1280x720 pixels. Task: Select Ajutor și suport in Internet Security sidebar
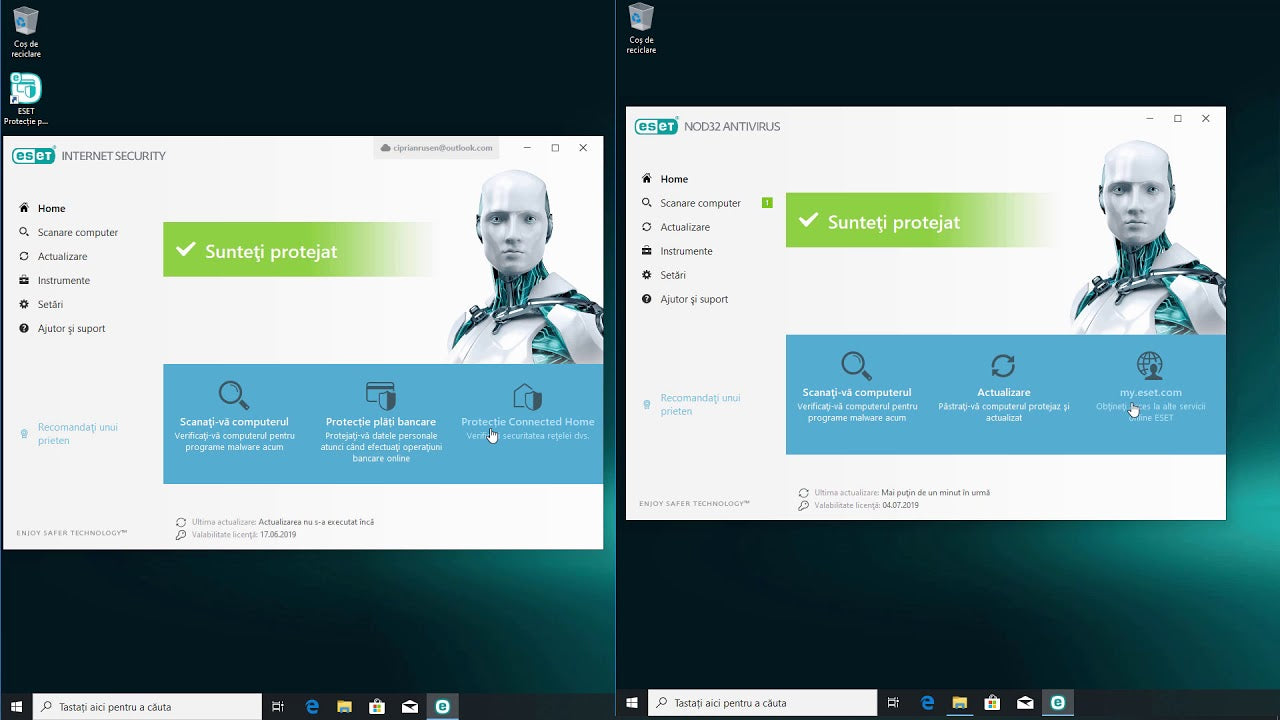71,328
